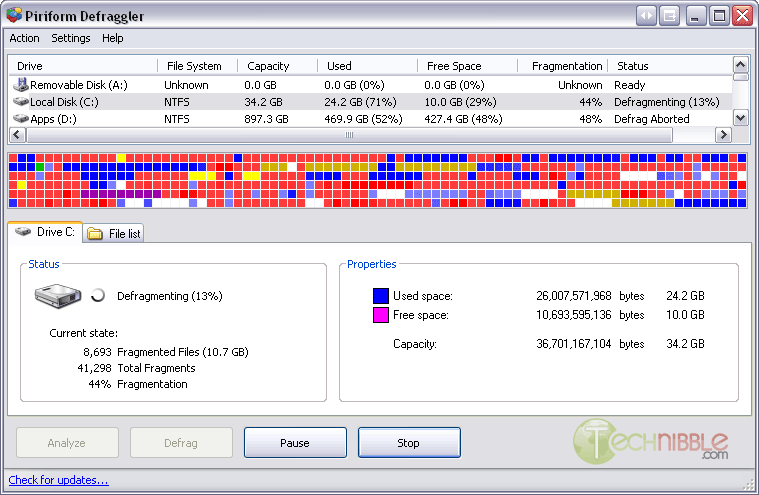Sort by the Status column header
This screenshot has height=495, width=759.
pyautogui.click(x=670, y=66)
